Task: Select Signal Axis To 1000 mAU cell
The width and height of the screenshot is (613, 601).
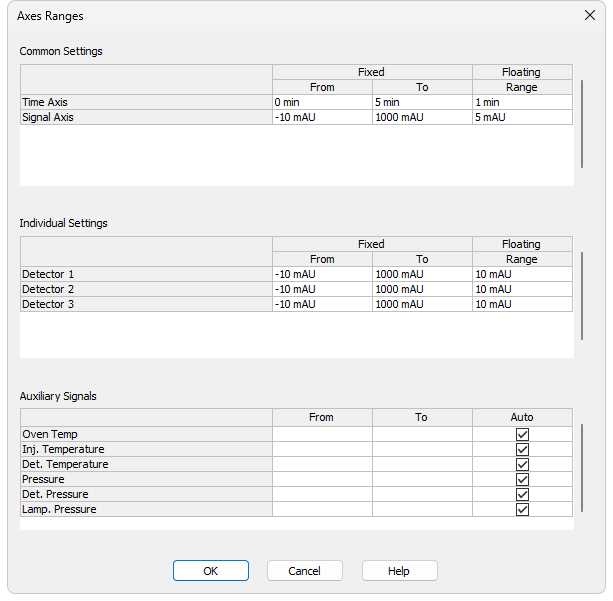Action: click(x=422, y=117)
